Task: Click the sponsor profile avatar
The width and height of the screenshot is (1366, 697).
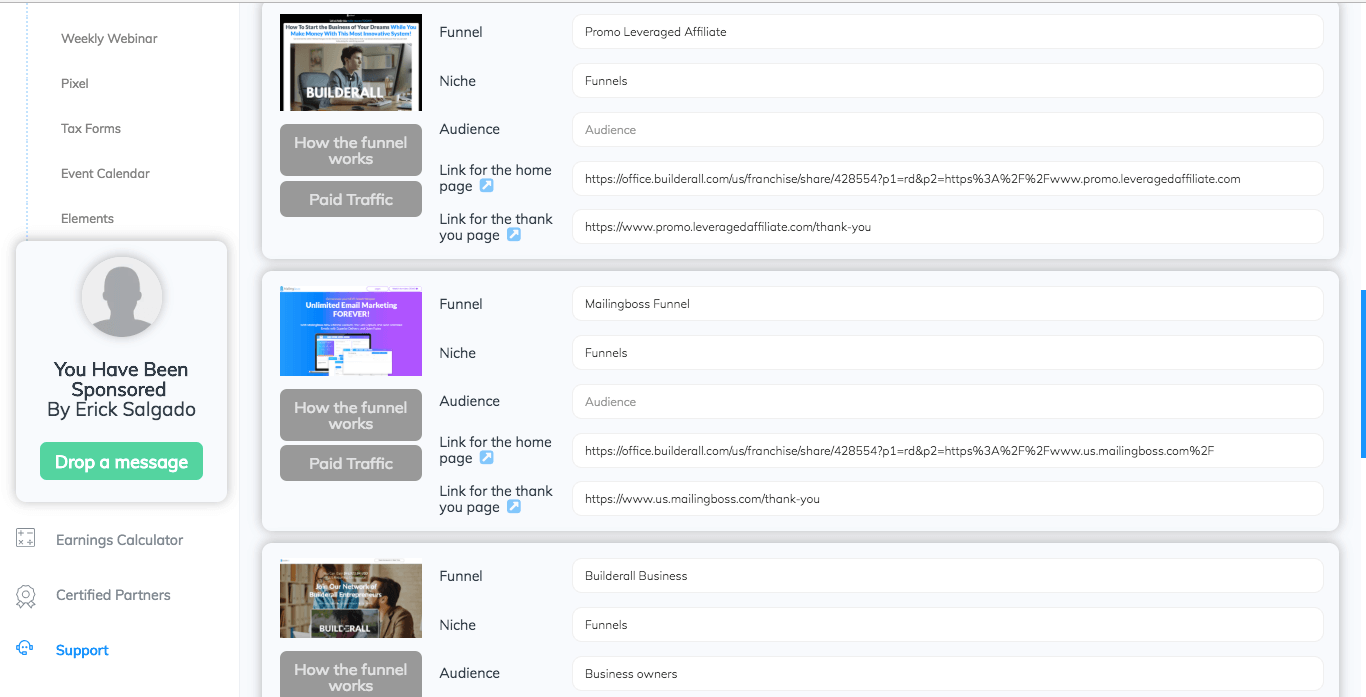Action: tap(122, 297)
